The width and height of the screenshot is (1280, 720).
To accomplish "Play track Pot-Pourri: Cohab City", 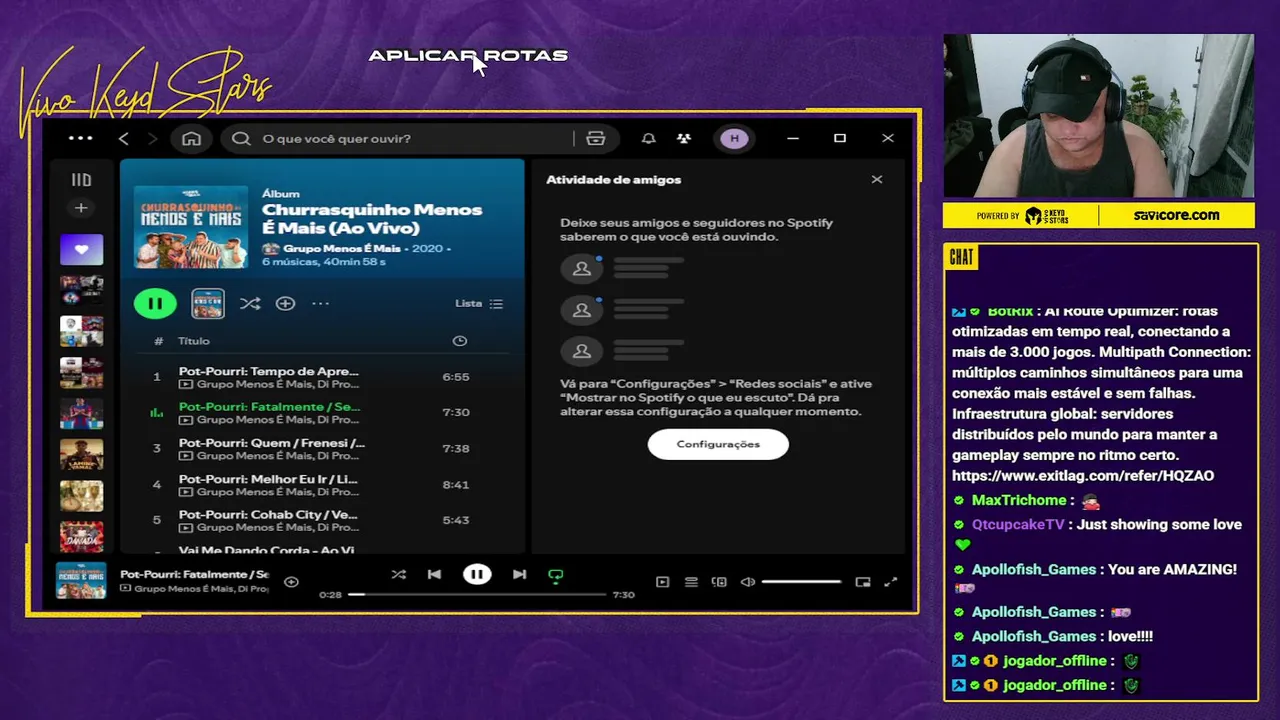I will click(322, 520).
